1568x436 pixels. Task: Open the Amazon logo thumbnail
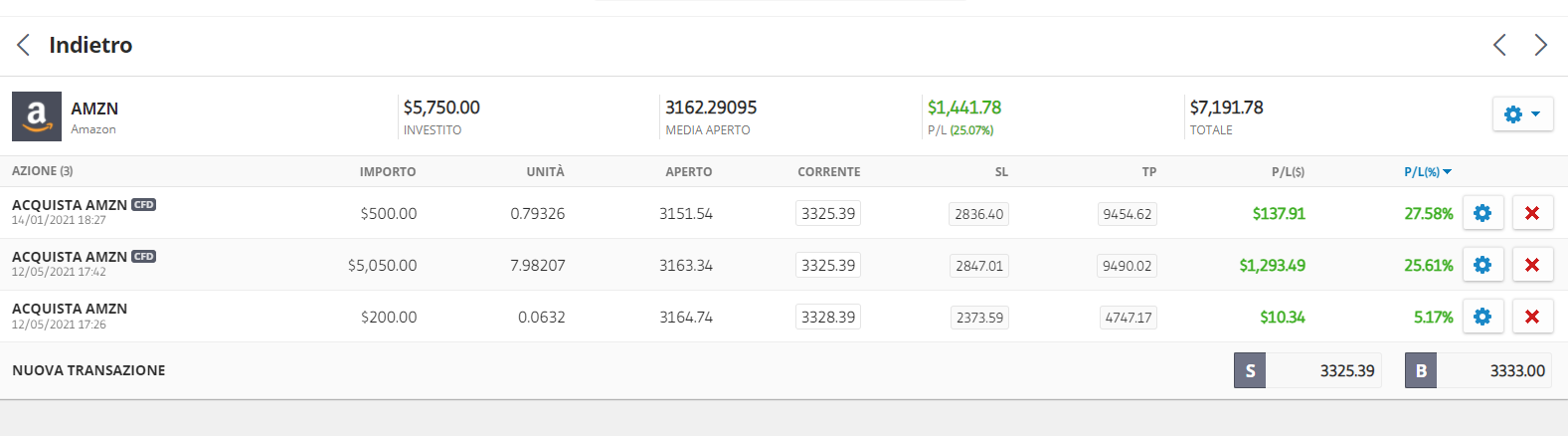tap(37, 116)
